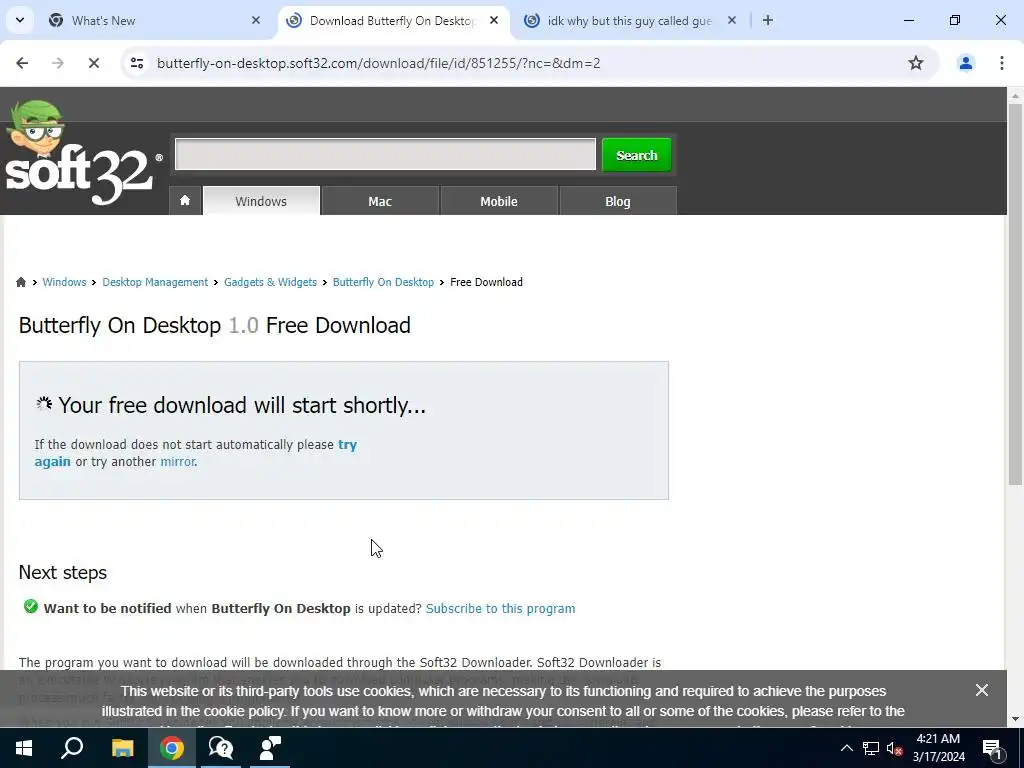The height and width of the screenshot is (768, 1024).
Task: Open the tab search dropdown arrow
Action: [x=20, y=20]
